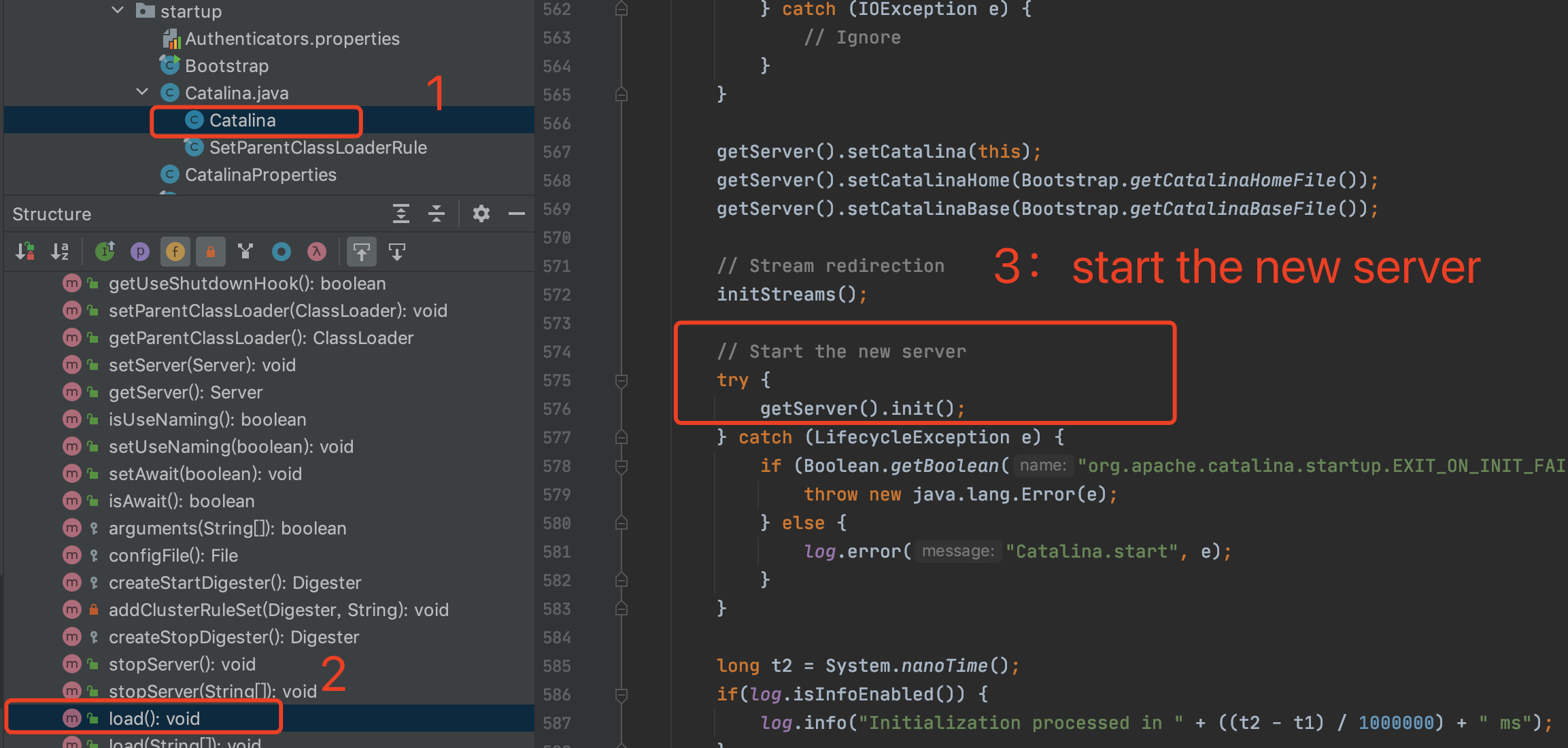The height and width of the screenshot is (748, 1568).
Task: Select stopServer(): void method
Action: [x=182, y=664]
